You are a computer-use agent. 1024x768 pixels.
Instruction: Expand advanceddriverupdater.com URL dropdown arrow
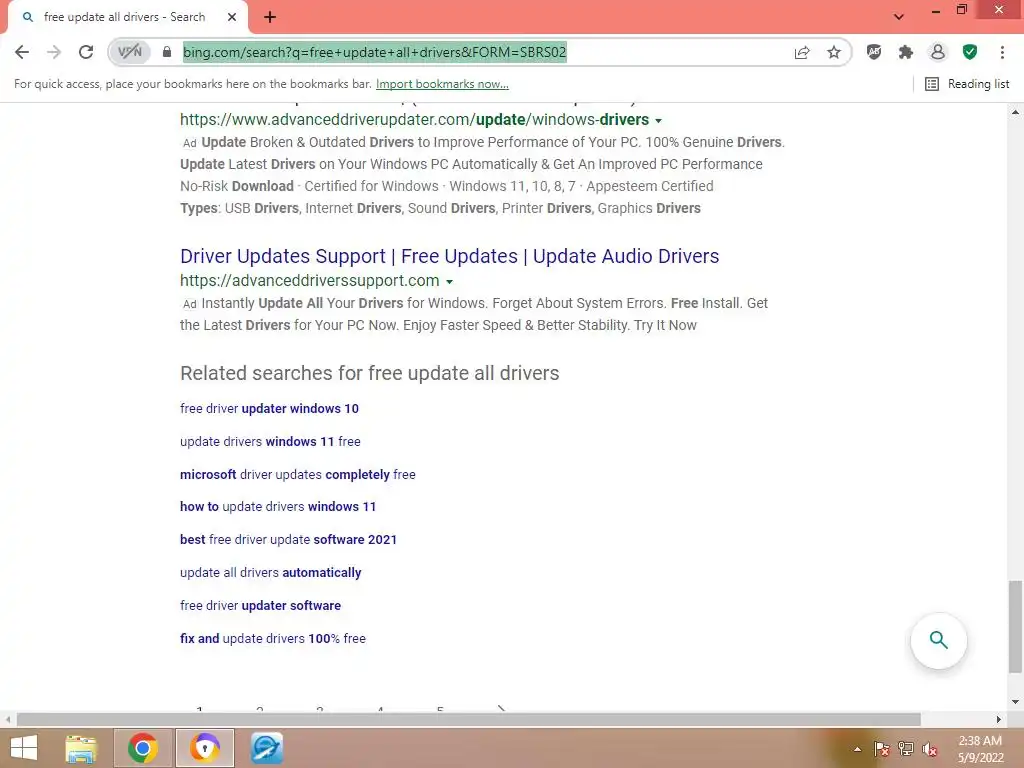click(x=658, y=121)
